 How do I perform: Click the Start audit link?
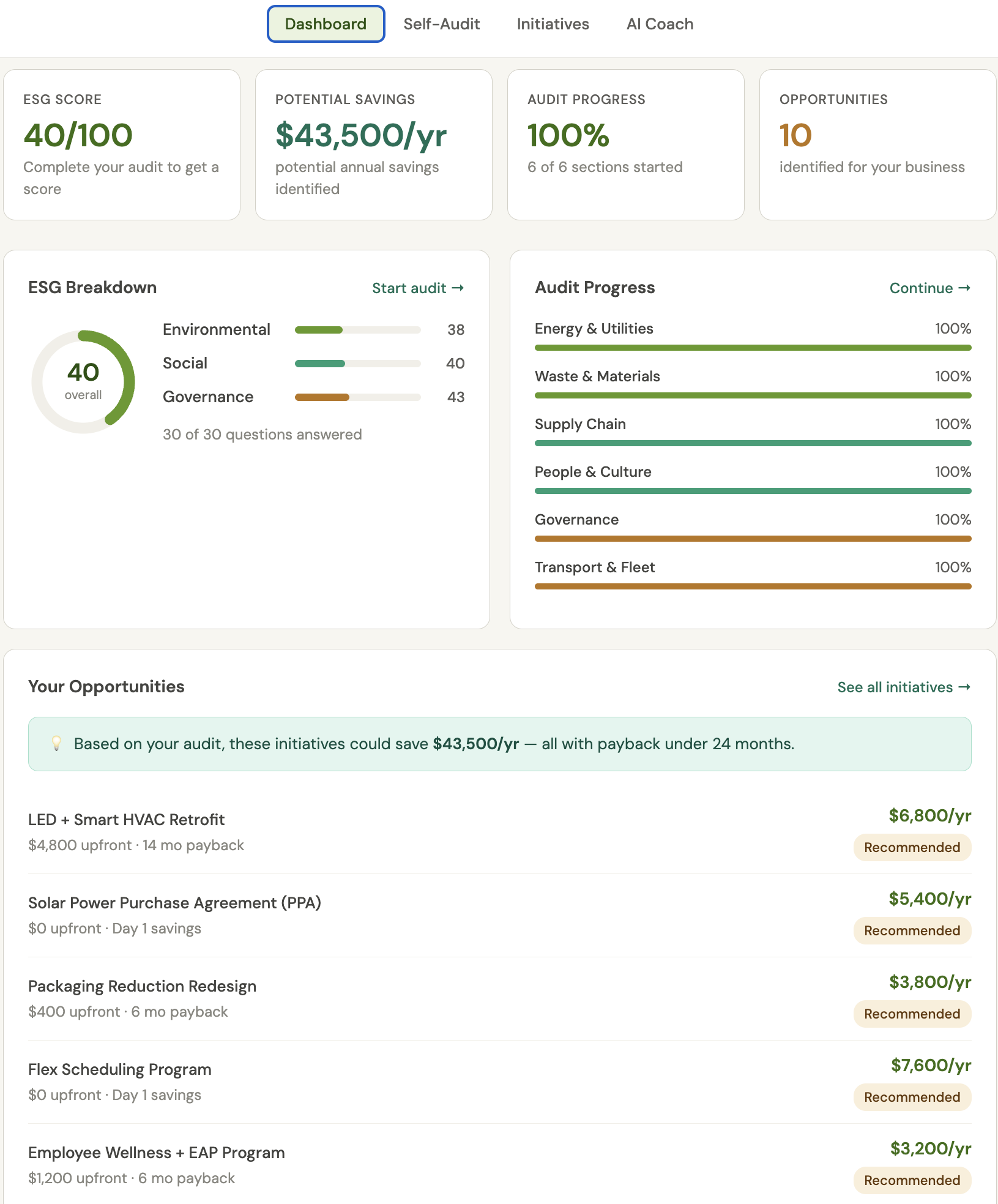(418, 288)
